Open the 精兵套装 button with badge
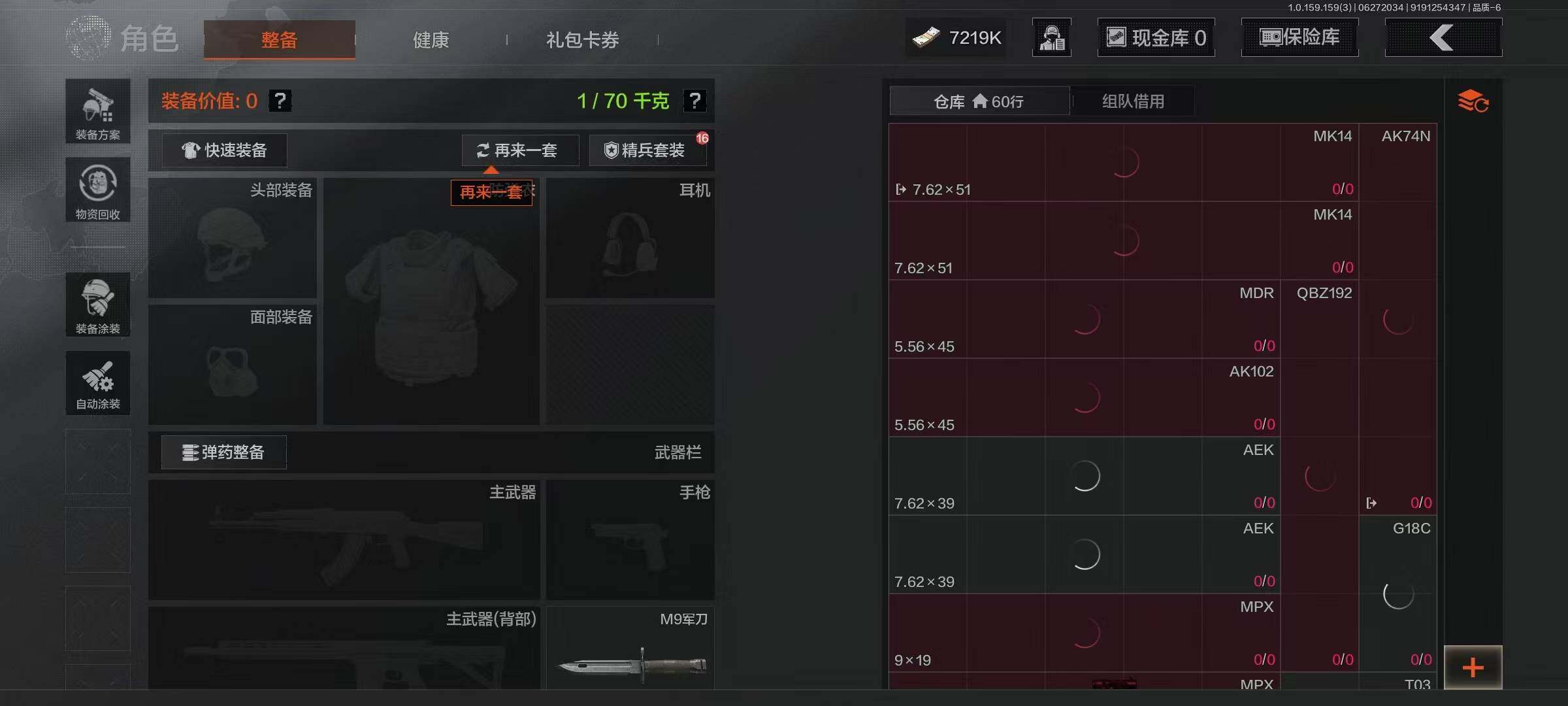This screenshot has width=1568, height=706. tap(648, 150)
